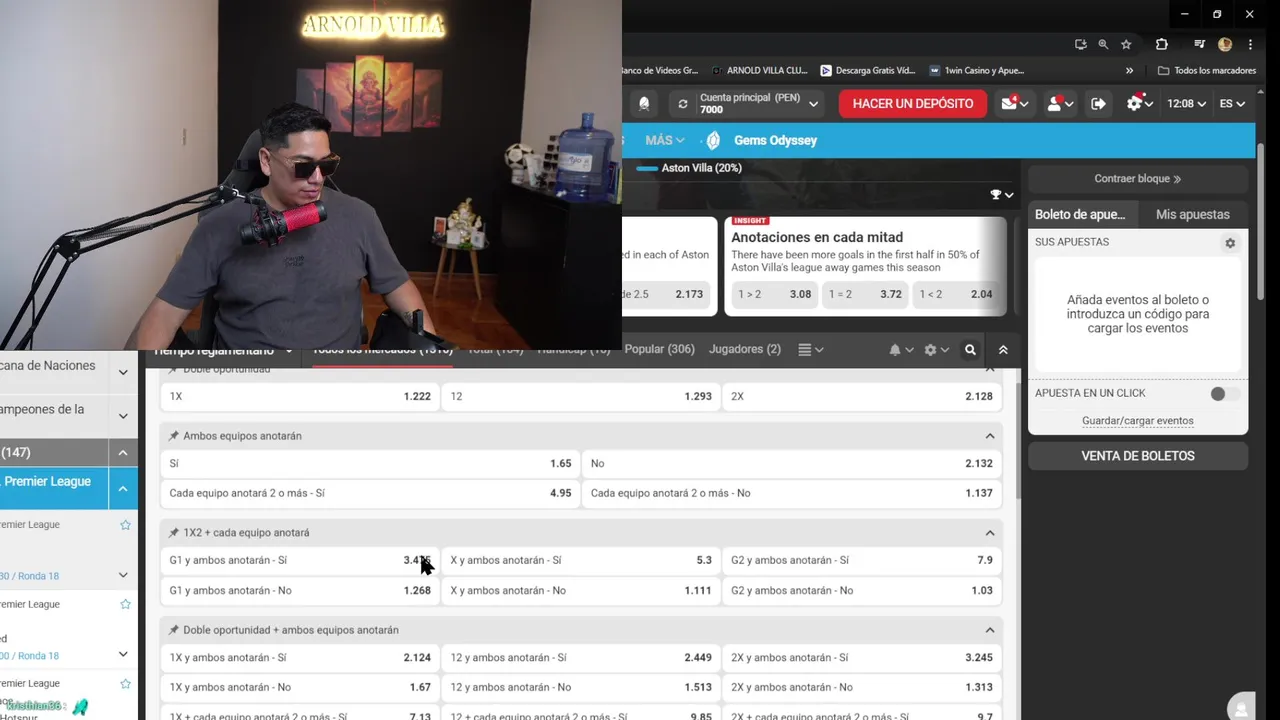This screenshot has width=1280, height=720.
Task: Click the install app icon in address bar
Action: tap(1081, 44)
